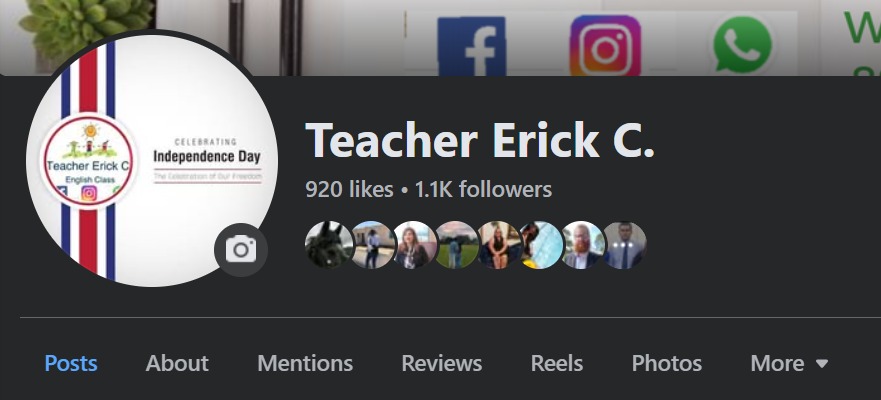Click the WhatsApp logo in cover photo

pyautogui.click(x=742, y=45)
